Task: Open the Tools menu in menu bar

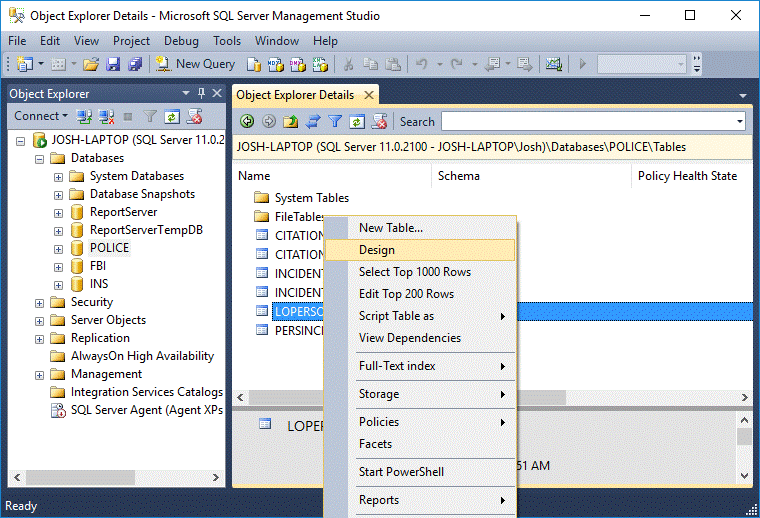Action: 227,41
